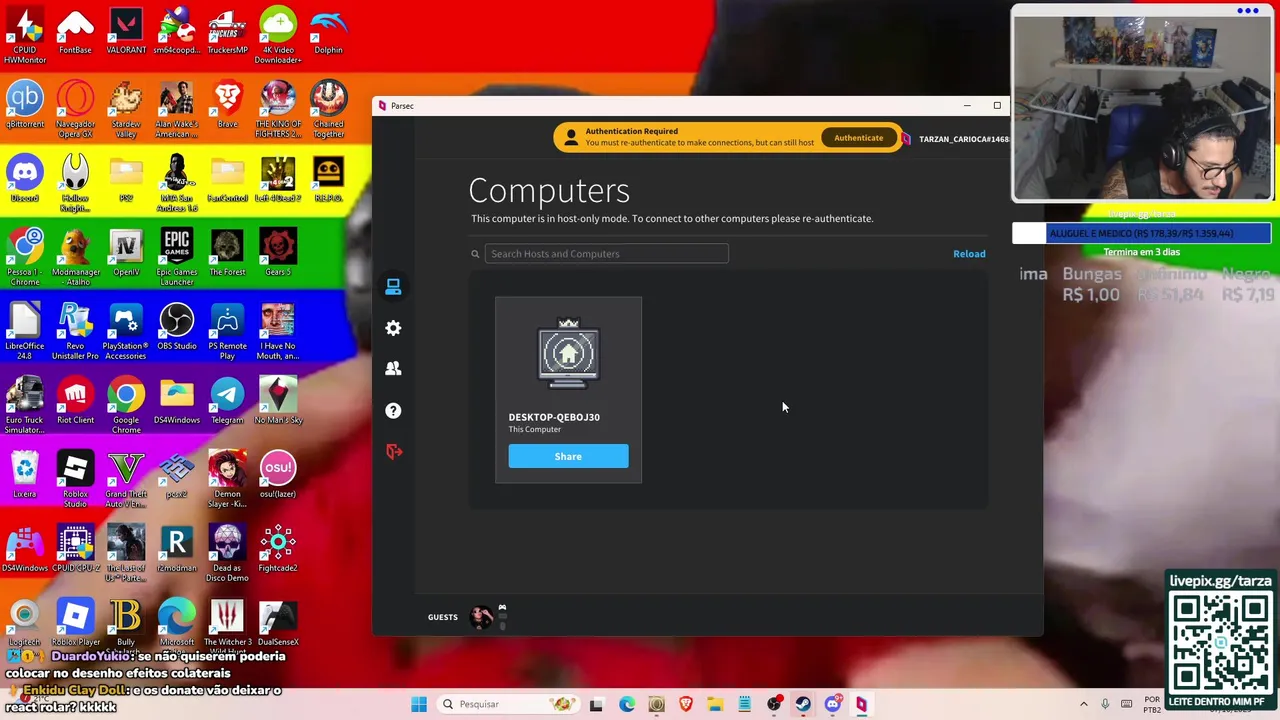Open Telegram desktop shortcut
This screenshot has width=1280, height=720.
click(x=227, y=400)
